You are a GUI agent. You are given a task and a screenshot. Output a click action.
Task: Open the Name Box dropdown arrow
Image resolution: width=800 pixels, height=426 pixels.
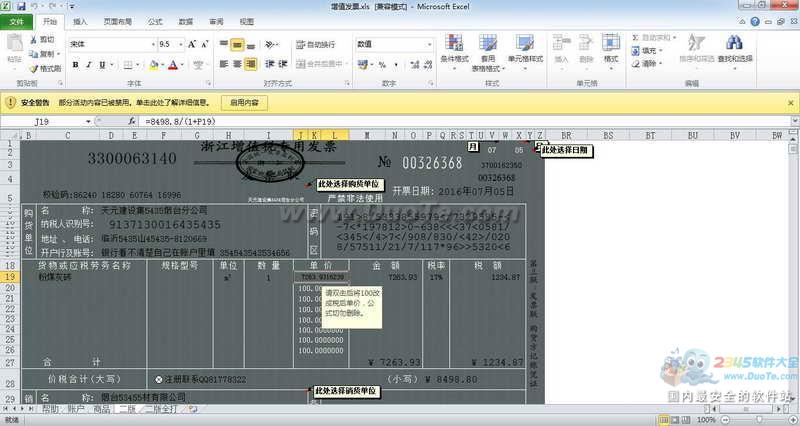click(x=88, y=121)
